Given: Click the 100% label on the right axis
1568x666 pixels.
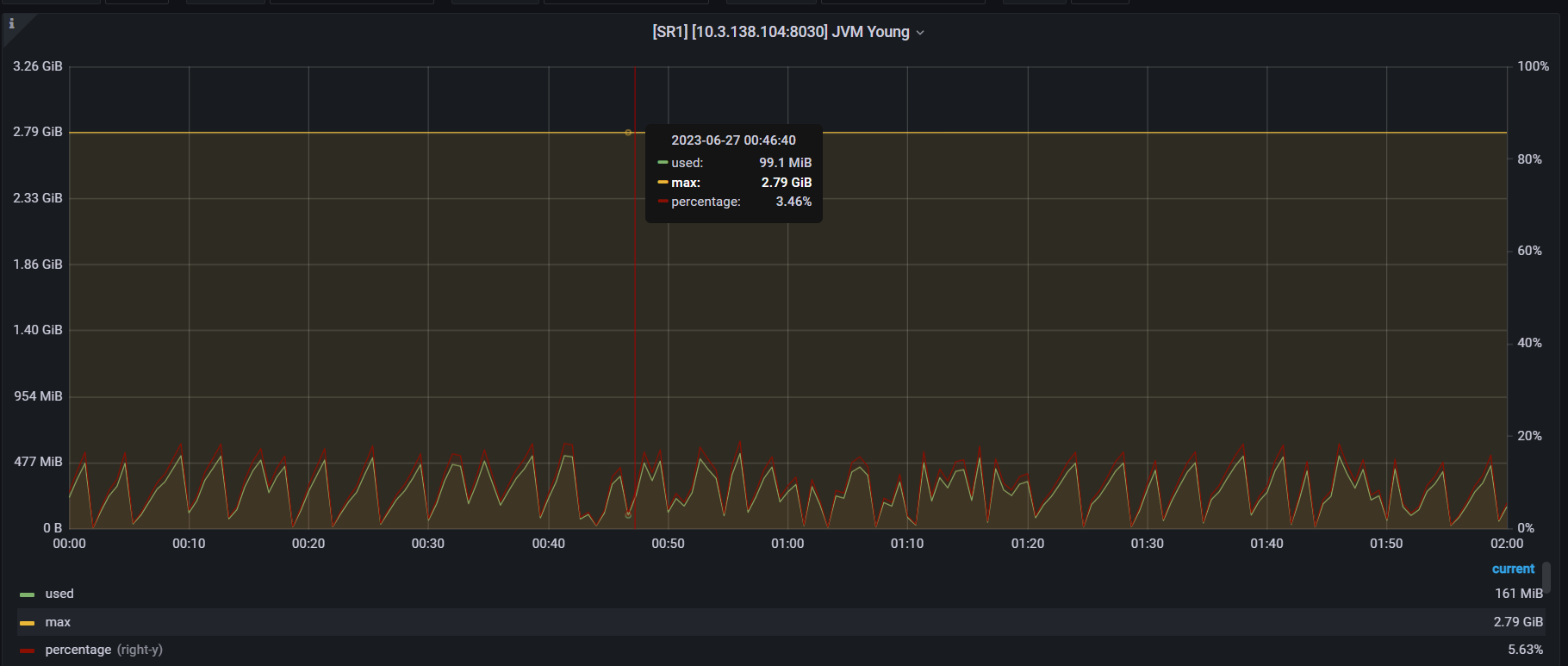Looking at the screenshot, I should [x=1533, y=66].
